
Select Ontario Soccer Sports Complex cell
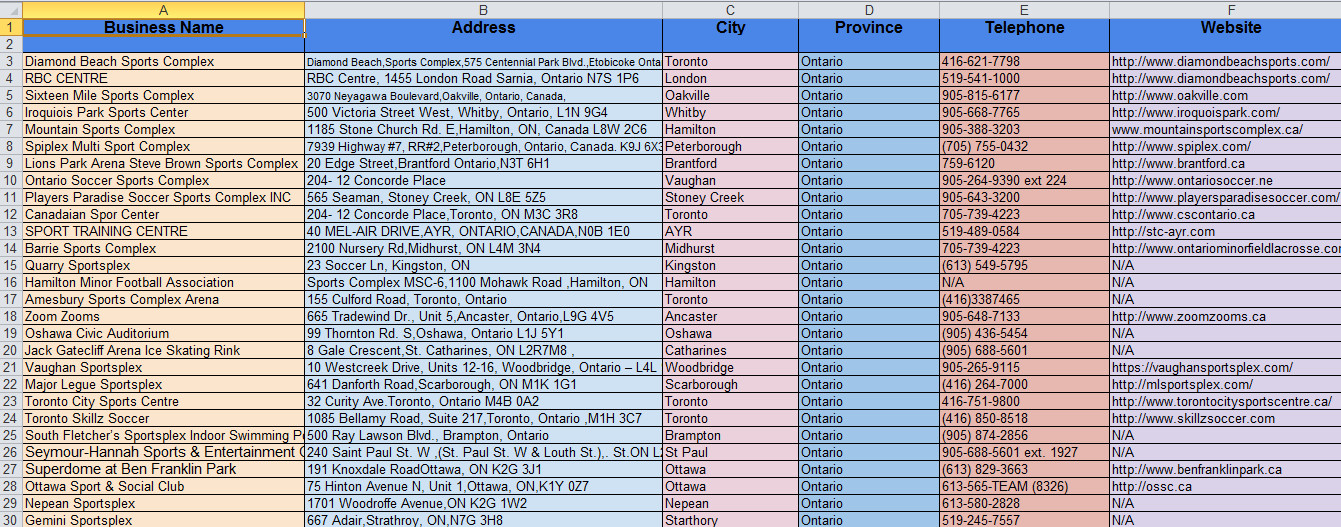164,181
